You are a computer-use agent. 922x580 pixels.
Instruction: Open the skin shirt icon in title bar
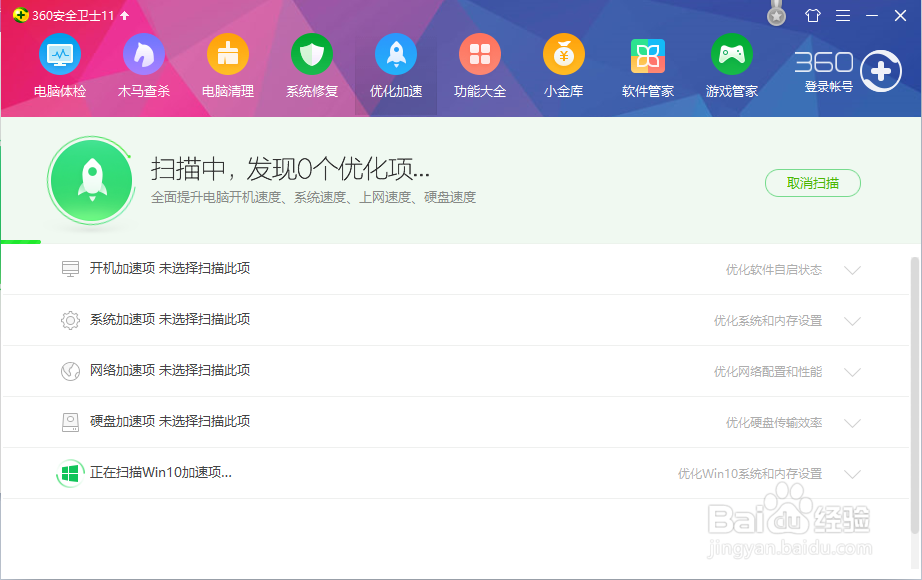pyautogui.click(x=813, y=15)
